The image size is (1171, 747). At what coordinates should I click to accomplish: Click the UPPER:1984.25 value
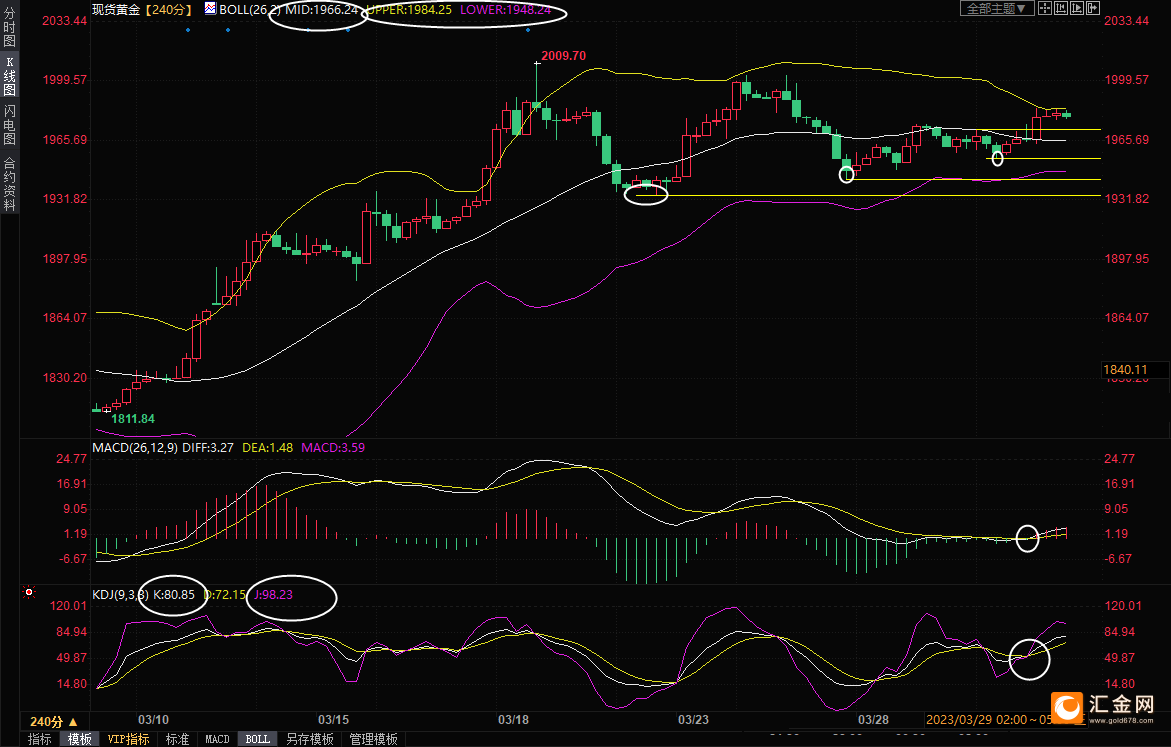coord(409,10)
